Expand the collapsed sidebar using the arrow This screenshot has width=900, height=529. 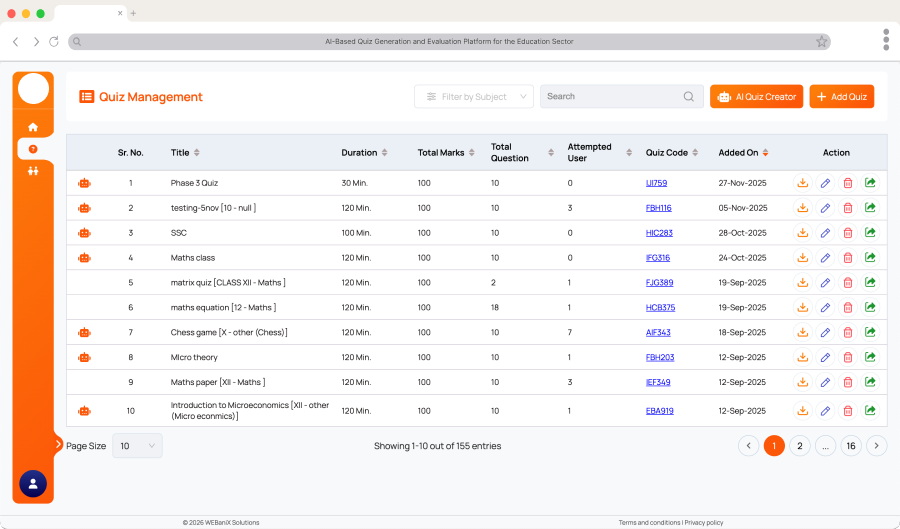[x=58, y=444]
